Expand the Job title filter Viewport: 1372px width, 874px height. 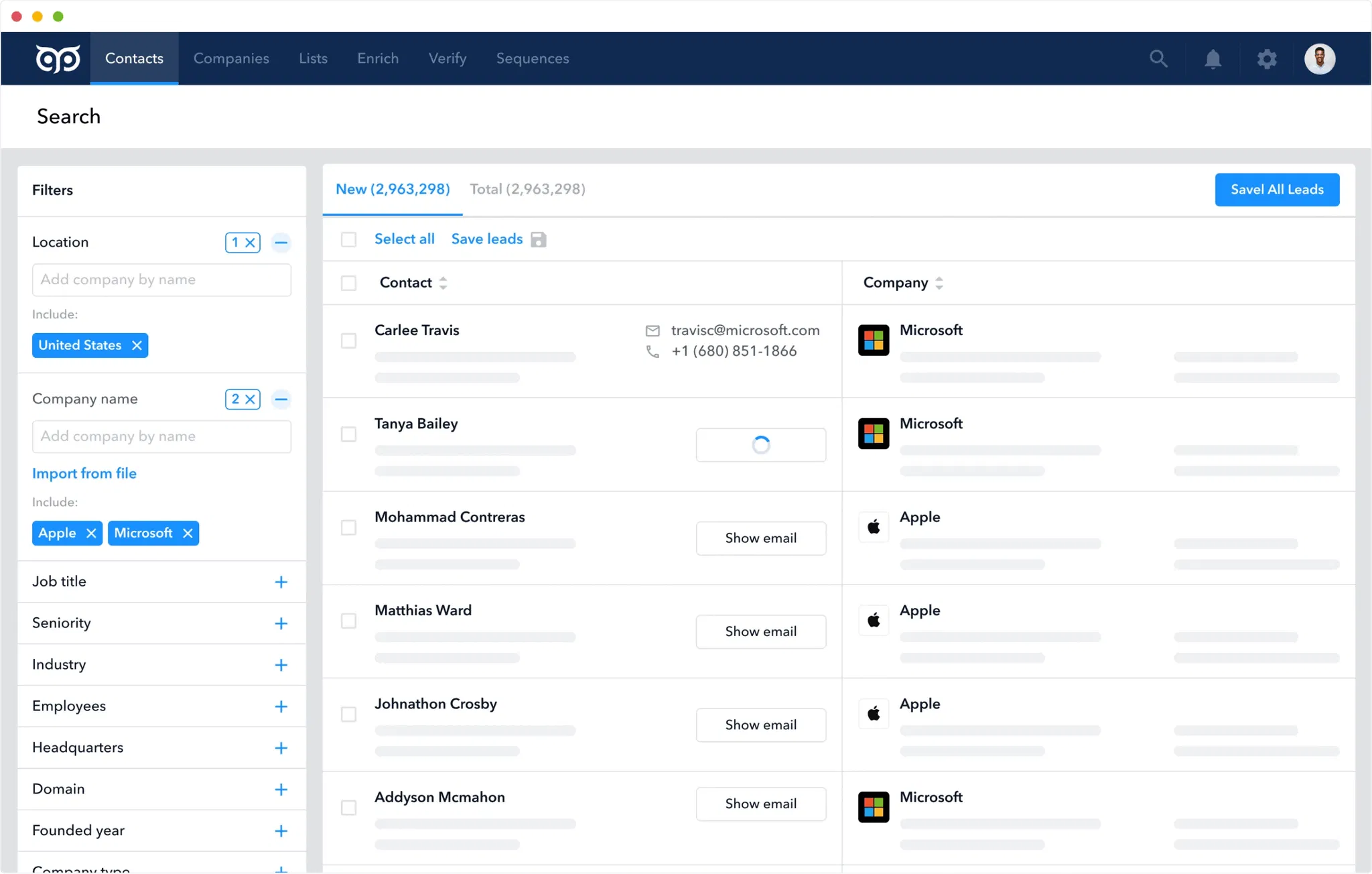click(281, 582)
